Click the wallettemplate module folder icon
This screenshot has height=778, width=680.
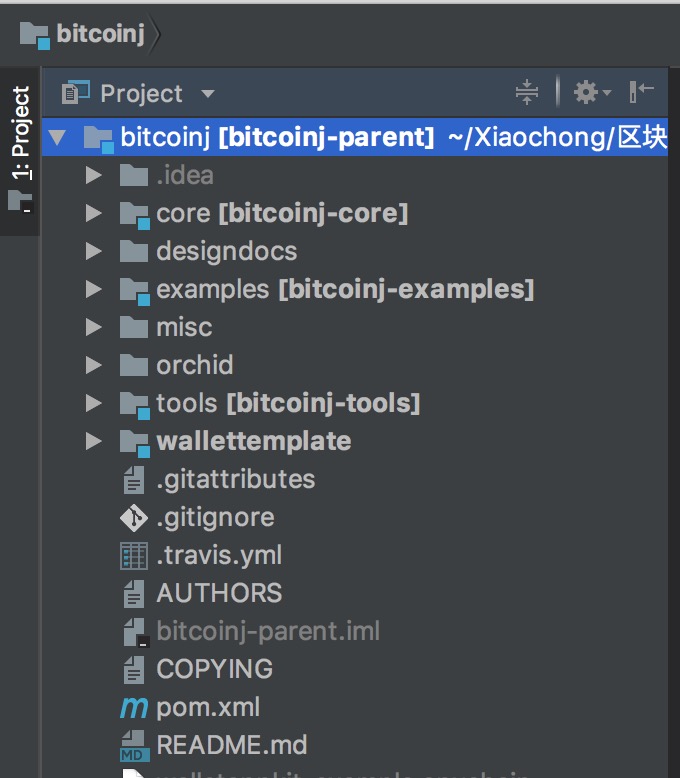(x=133, y=441)
